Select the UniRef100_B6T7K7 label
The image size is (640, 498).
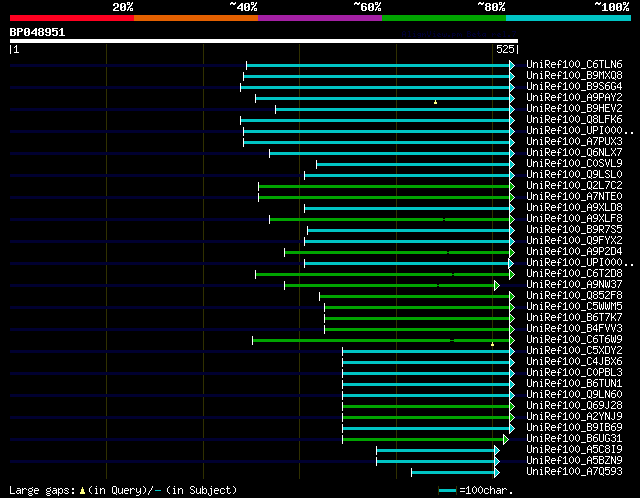pos(574,318)
